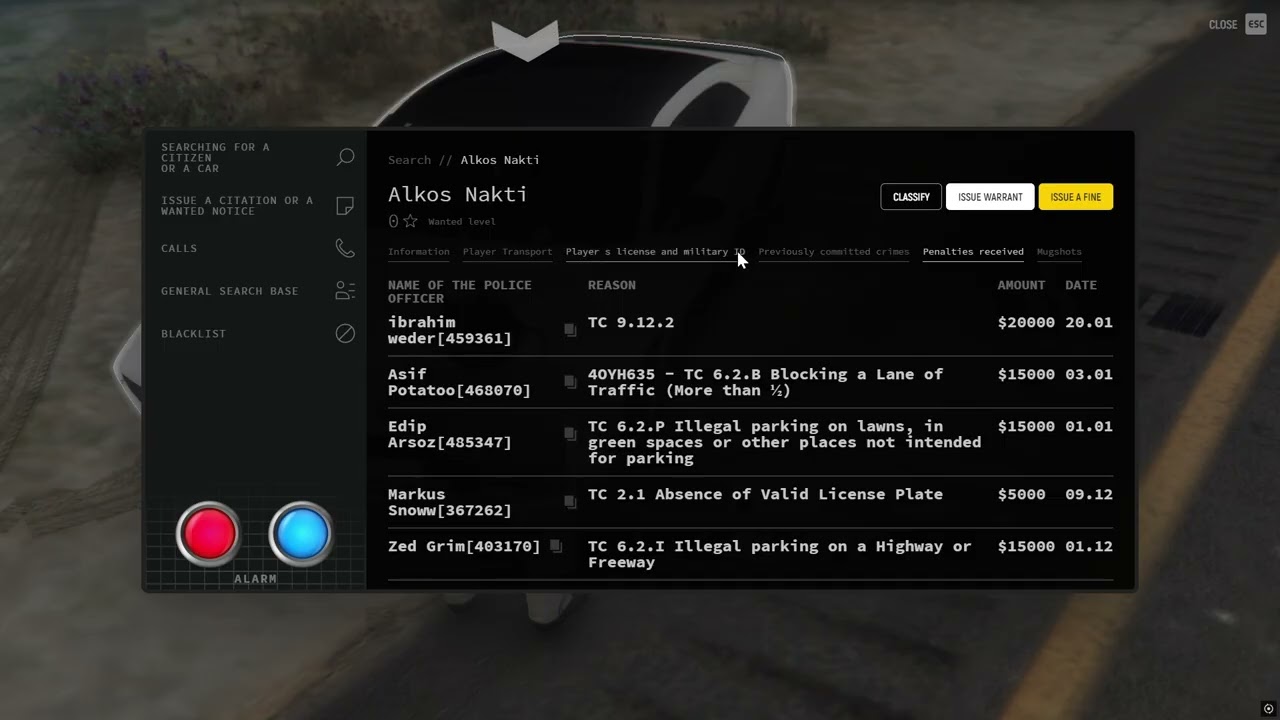Click the $5000 fine amount

click(1022, 494)
